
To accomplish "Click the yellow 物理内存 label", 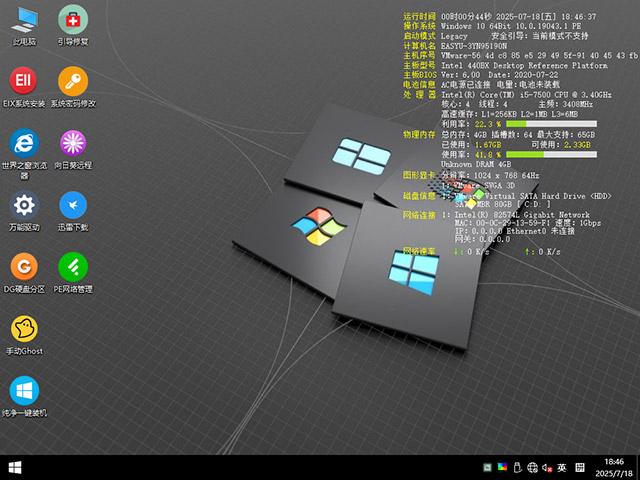I will coord(419,134).
